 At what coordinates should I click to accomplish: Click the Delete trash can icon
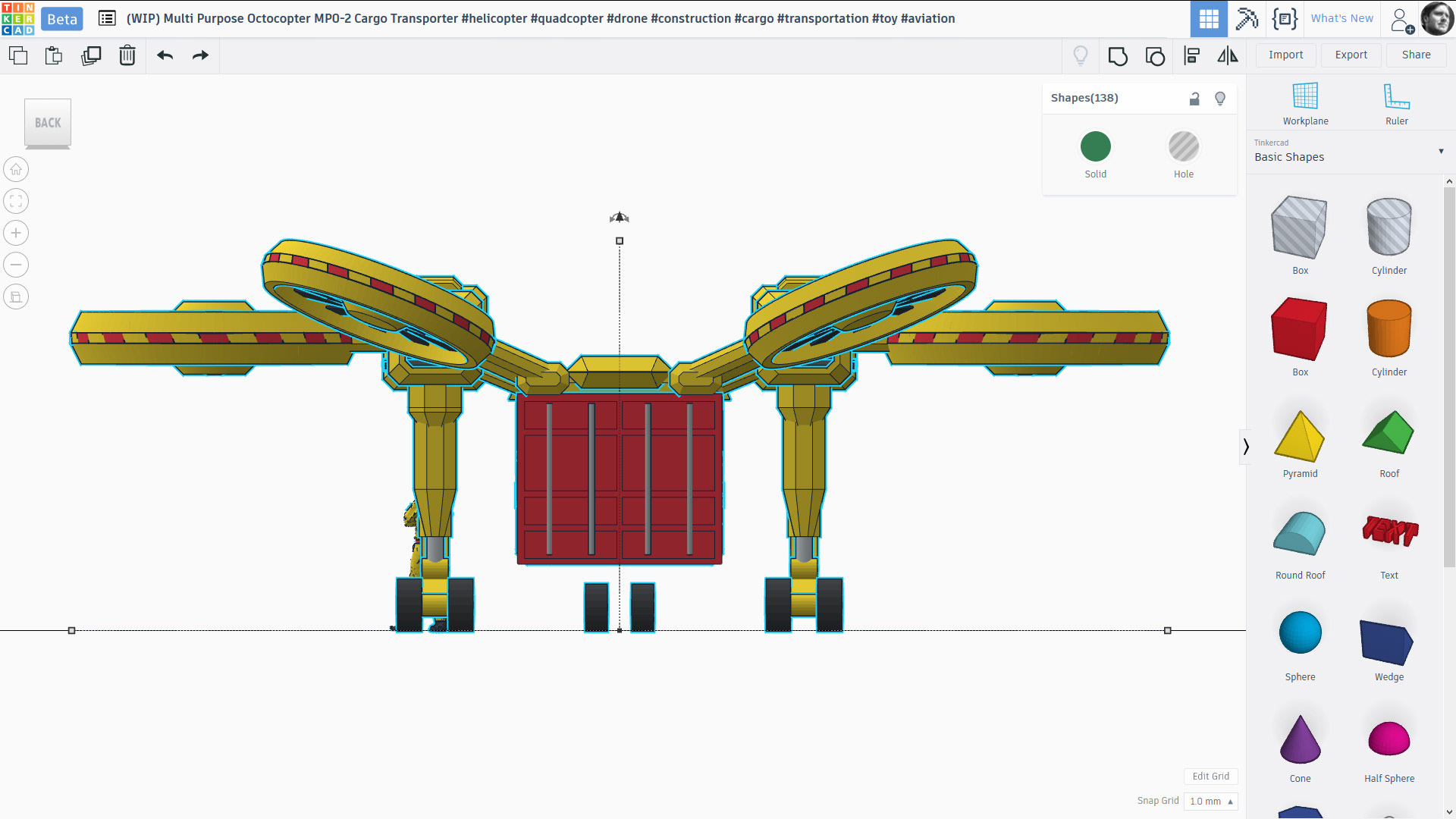point(127,55)
